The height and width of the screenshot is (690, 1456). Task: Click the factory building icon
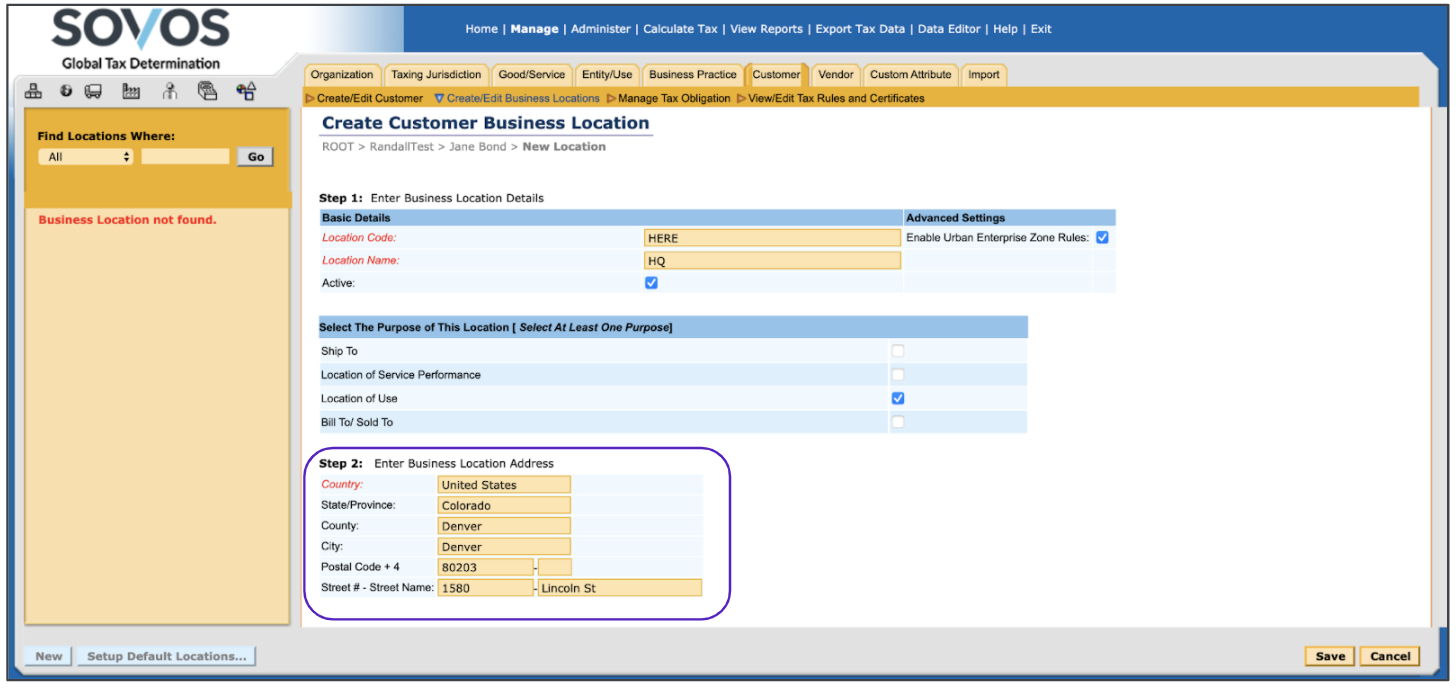131,91
